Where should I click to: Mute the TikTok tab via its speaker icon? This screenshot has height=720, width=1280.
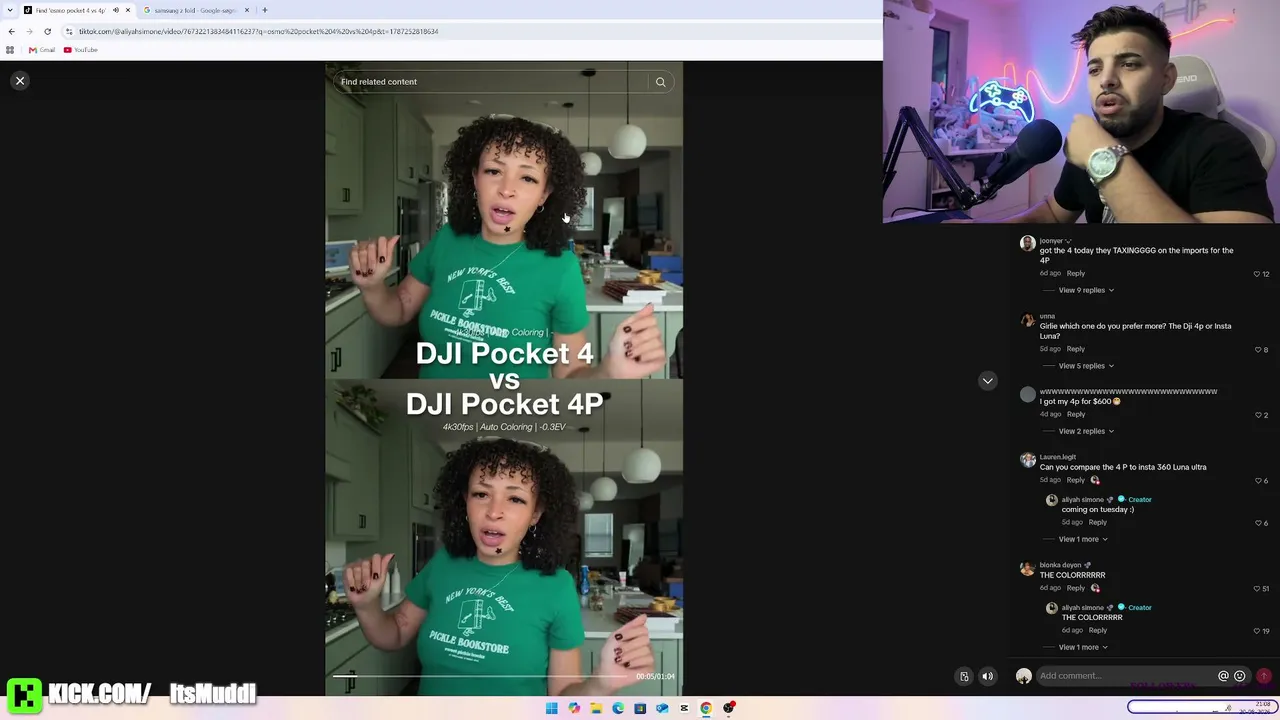click(x=115, y=10)
